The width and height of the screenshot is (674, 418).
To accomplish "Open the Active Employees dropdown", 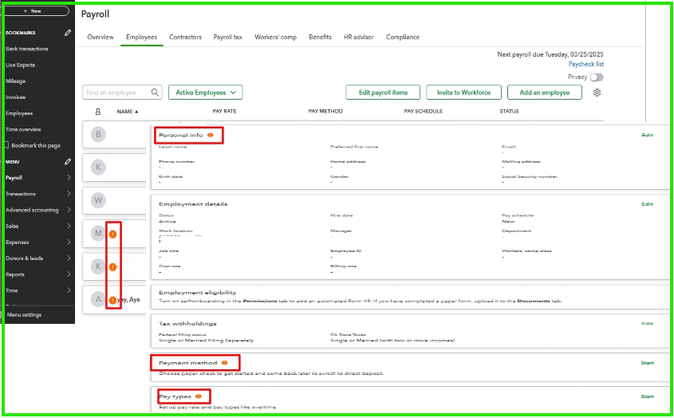I will click(205, 92).
